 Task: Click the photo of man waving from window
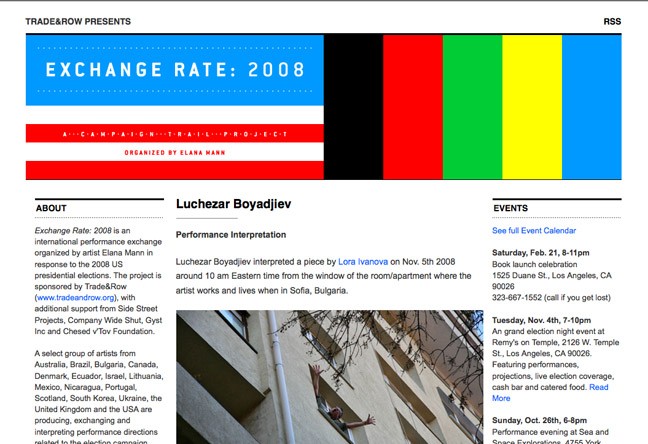point(315,376)
